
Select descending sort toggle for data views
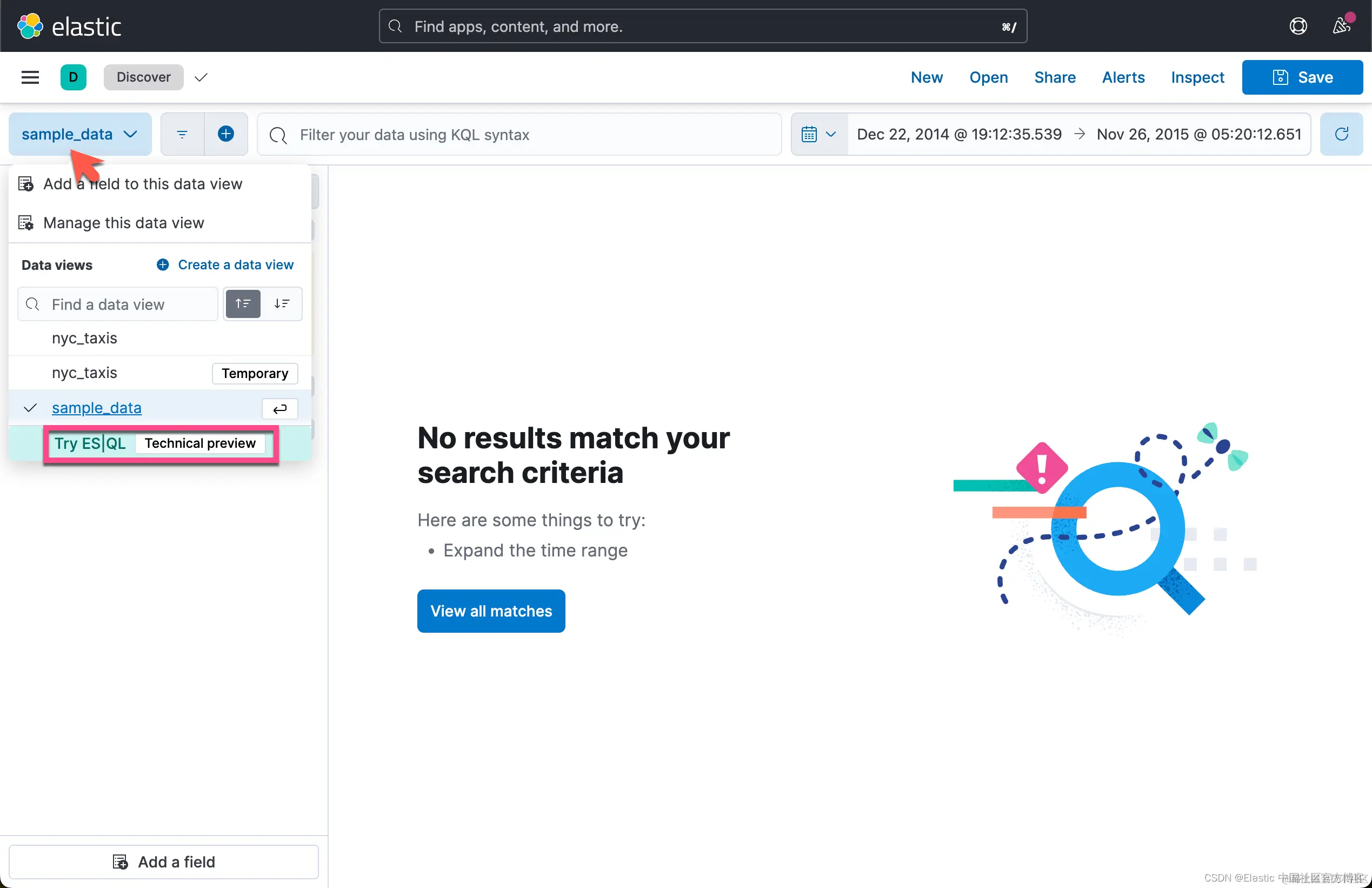pyautogui.click(x=282, y=304)
